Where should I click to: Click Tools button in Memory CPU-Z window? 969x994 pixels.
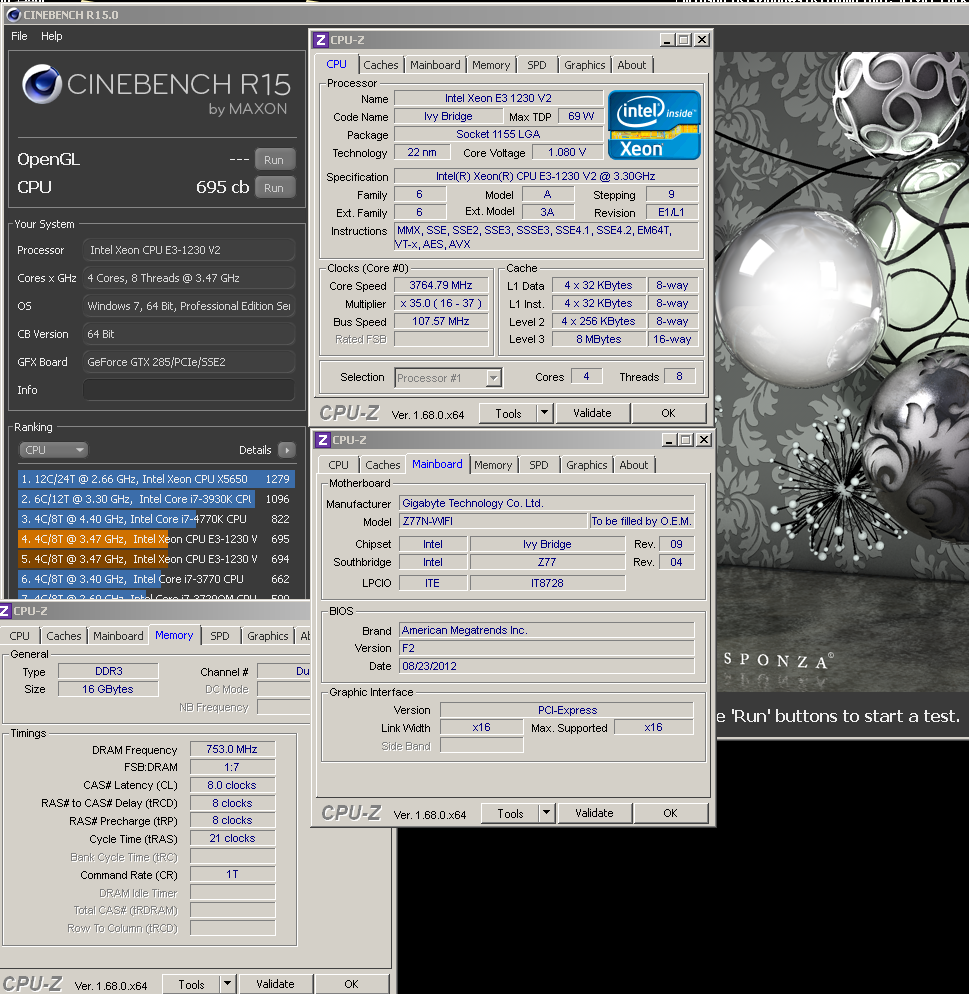[191, 984]
